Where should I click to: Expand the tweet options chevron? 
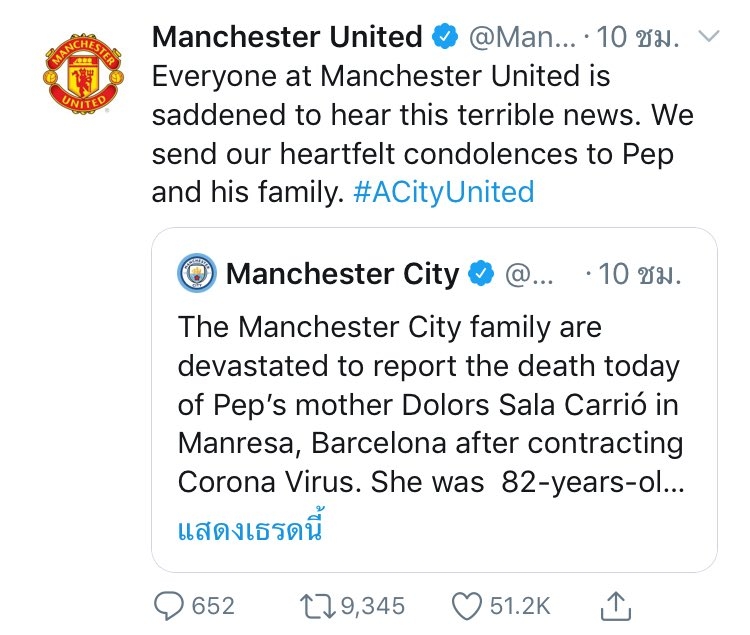point(708,37)
